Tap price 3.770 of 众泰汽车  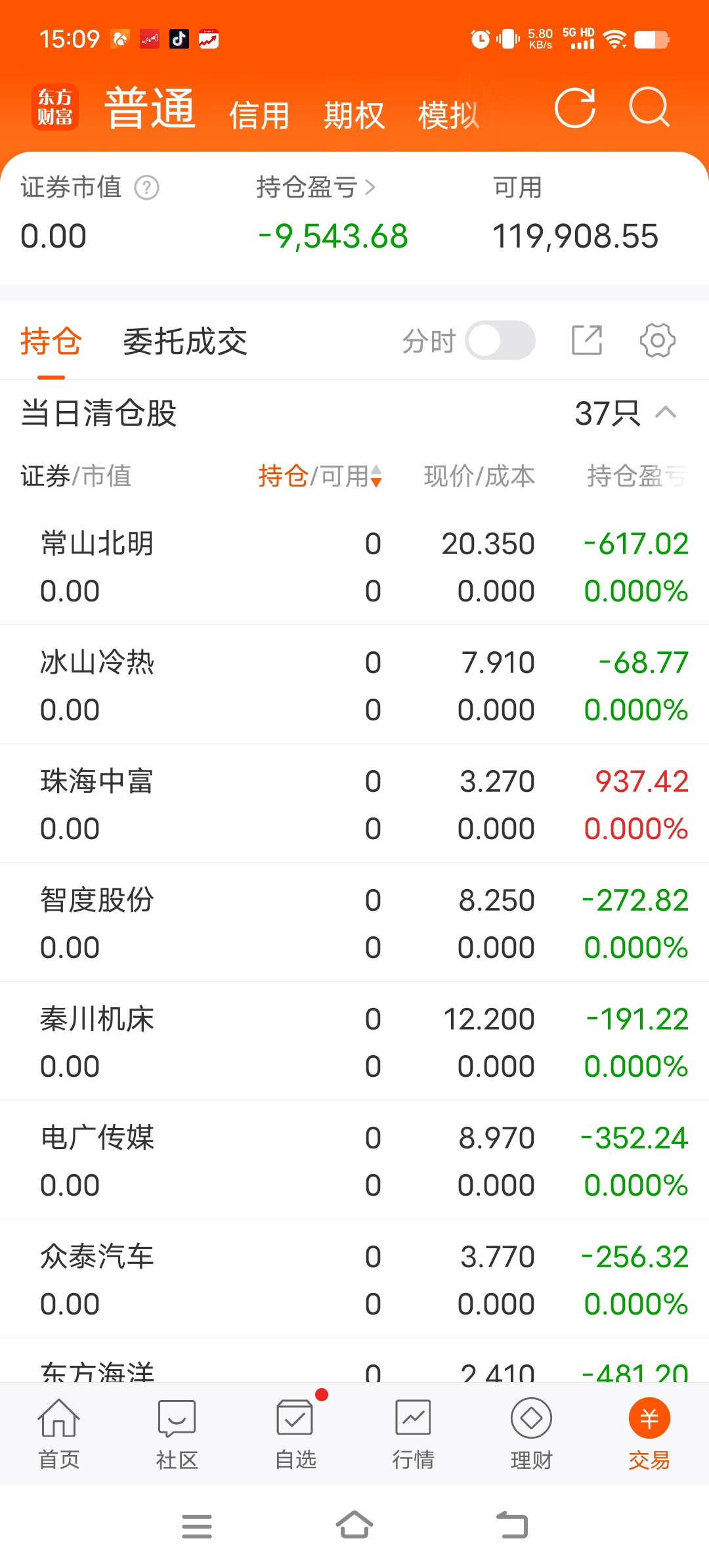tap(498, 1257)
